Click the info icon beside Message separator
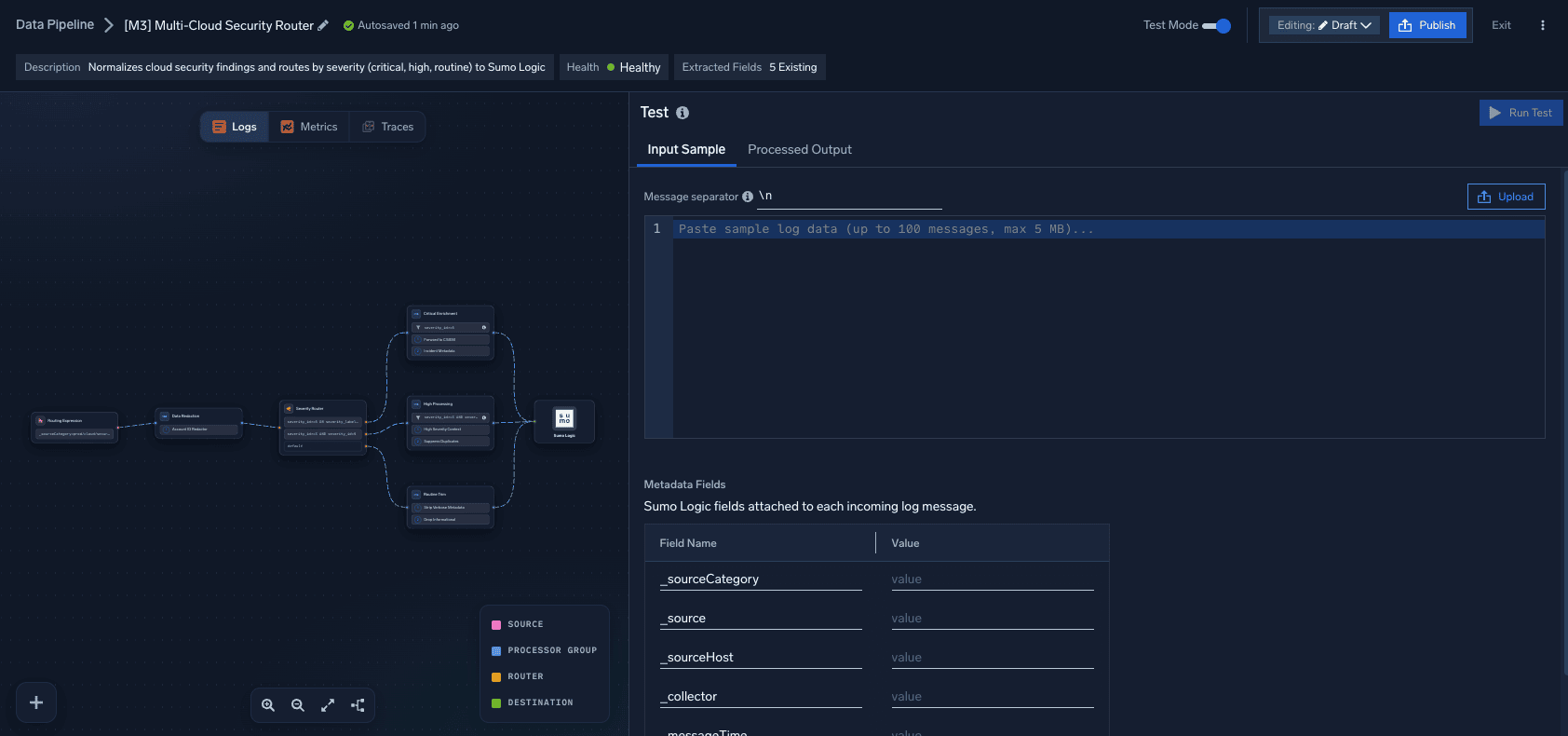Screen dimensions: 1568x736 click(x=748, y=197)
